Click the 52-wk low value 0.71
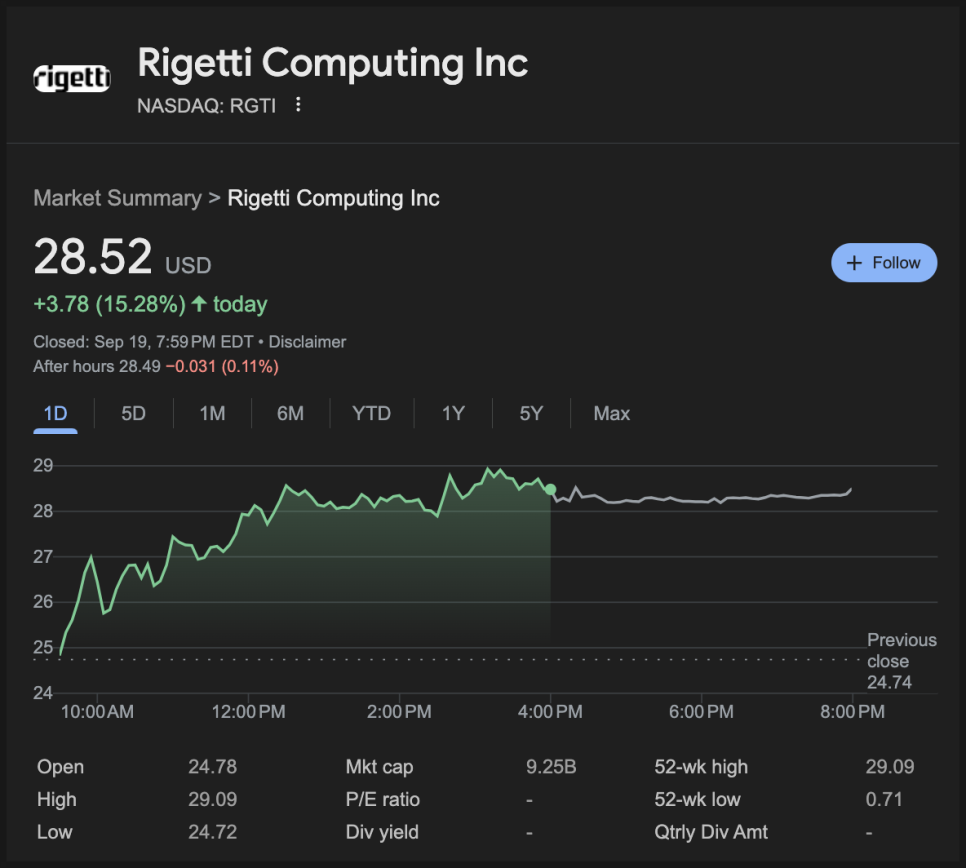966x868 pixels. [x=883, y=800]
